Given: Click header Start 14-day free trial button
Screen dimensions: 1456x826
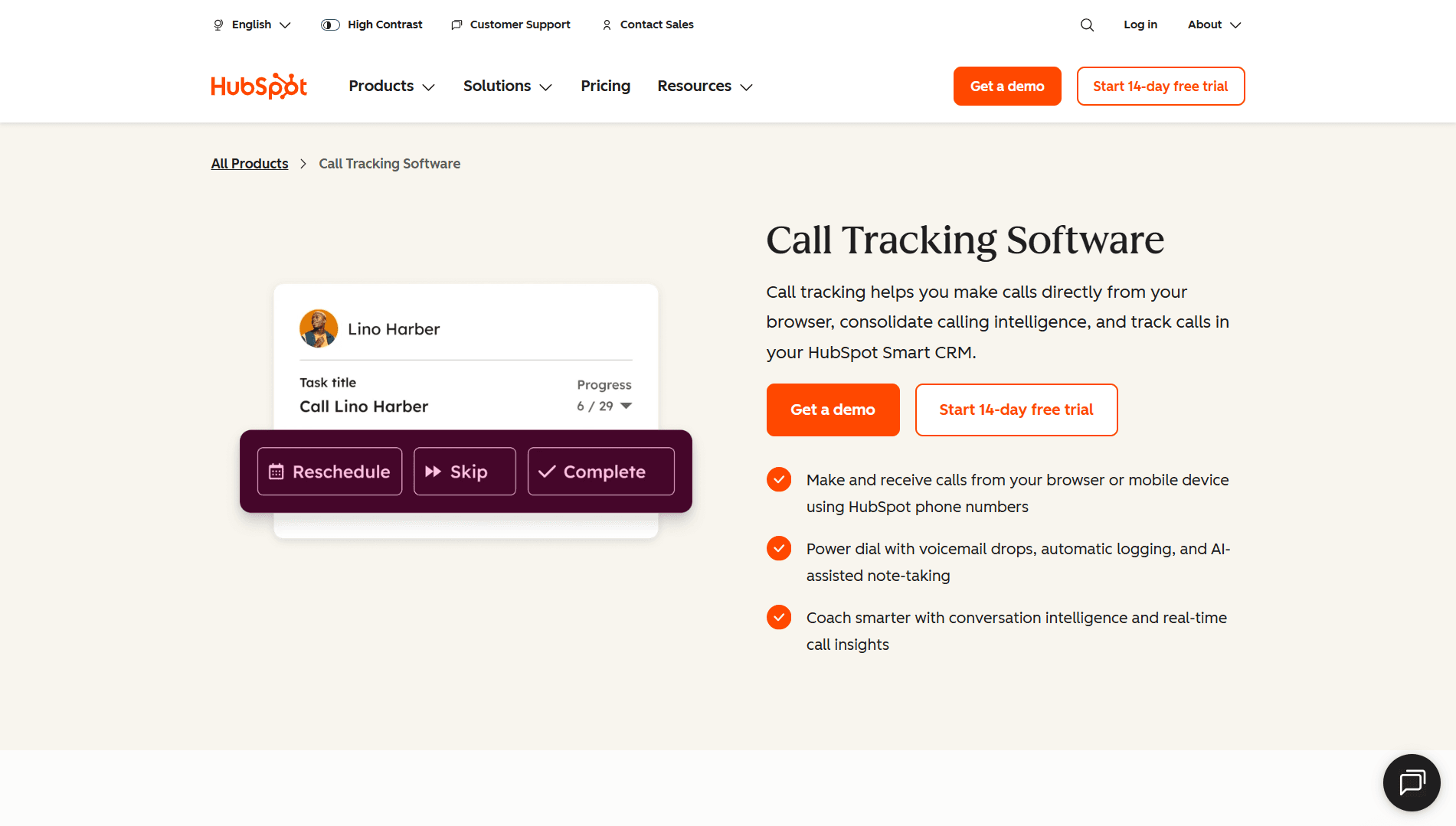Looking at the screenshot, I should point(1160,86).
